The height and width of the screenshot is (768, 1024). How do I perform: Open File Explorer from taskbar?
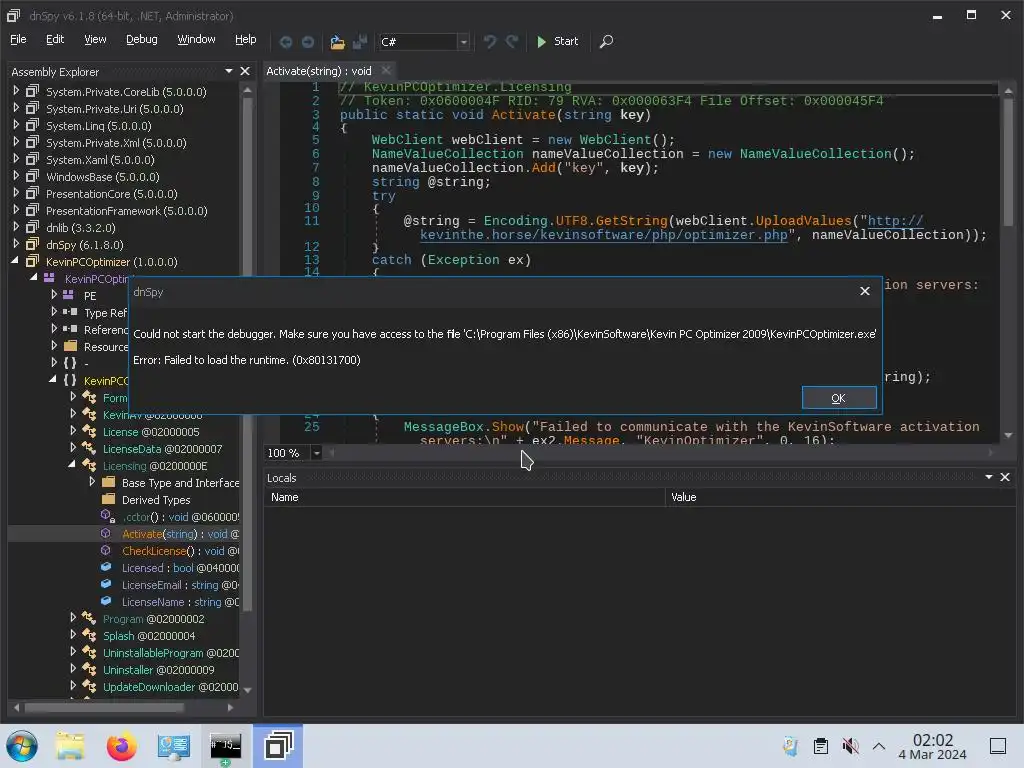coord(70,746)
